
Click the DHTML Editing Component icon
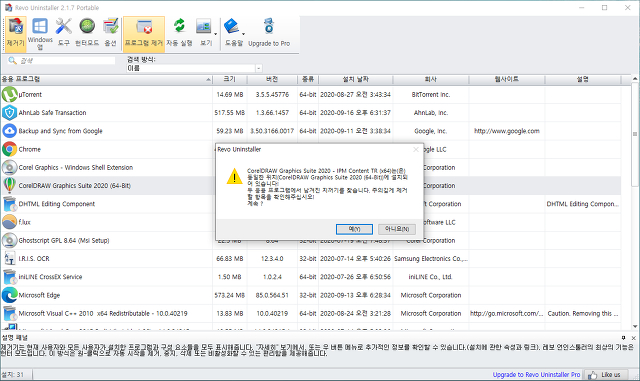pos(9,204)
